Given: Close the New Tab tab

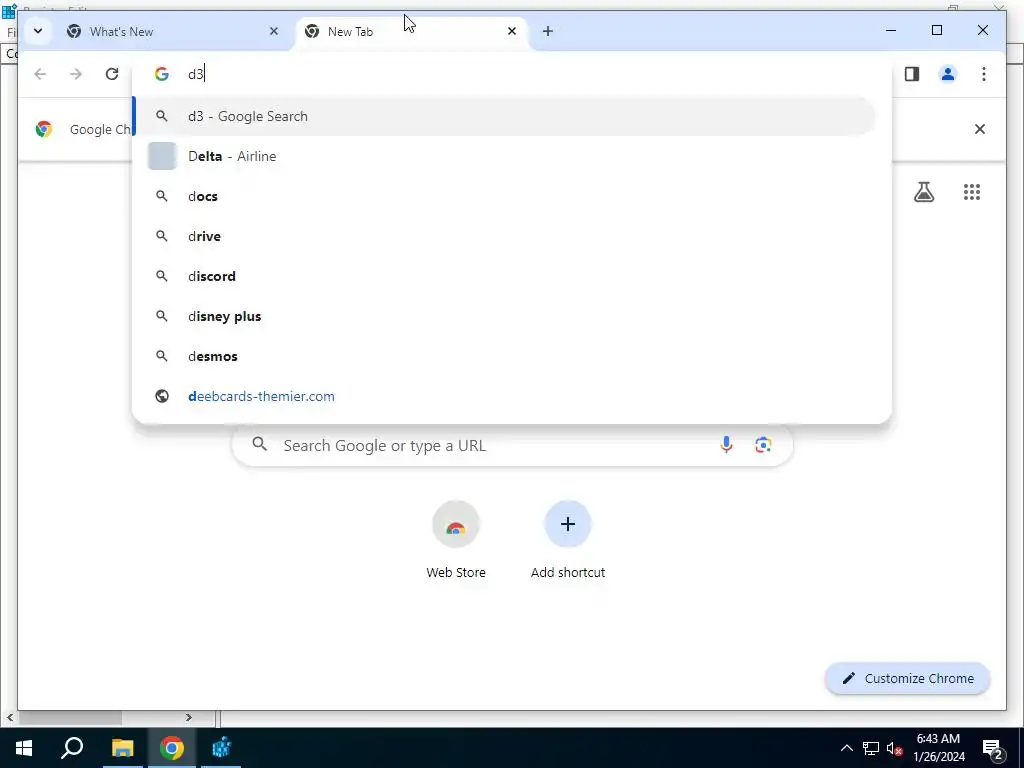Looking at the screenshot, I should [512, 31].
